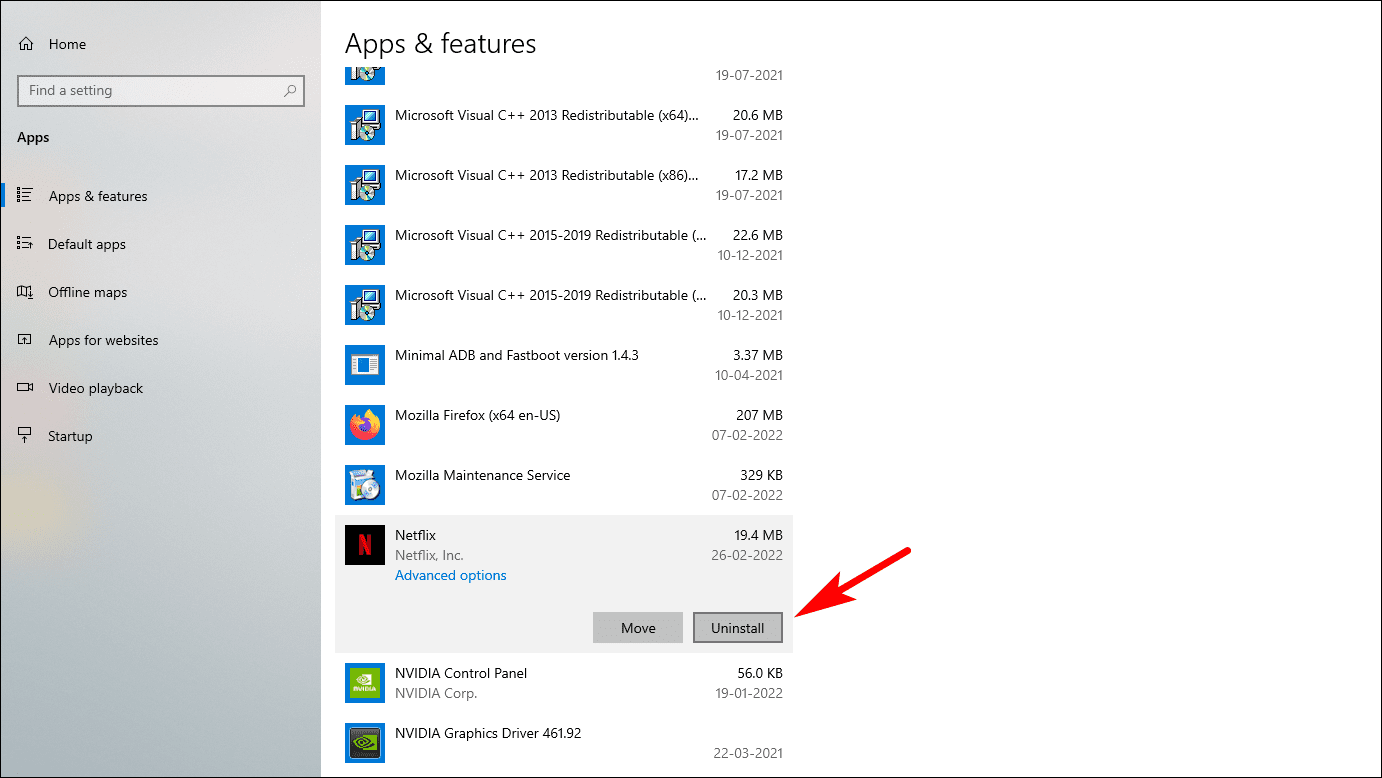
Task: Click the Mozilla Maintenance Service icon
Action: 365,485
